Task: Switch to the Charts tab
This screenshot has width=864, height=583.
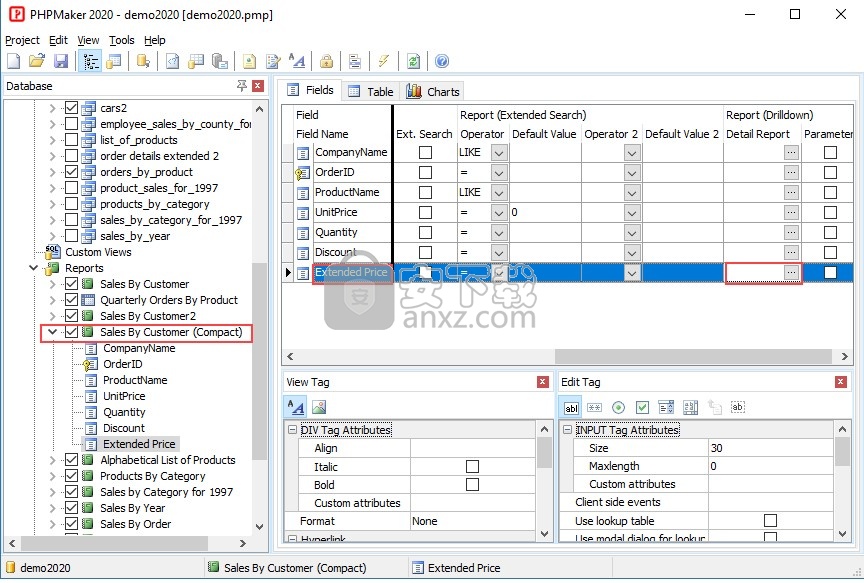Action: click(433, 91)
